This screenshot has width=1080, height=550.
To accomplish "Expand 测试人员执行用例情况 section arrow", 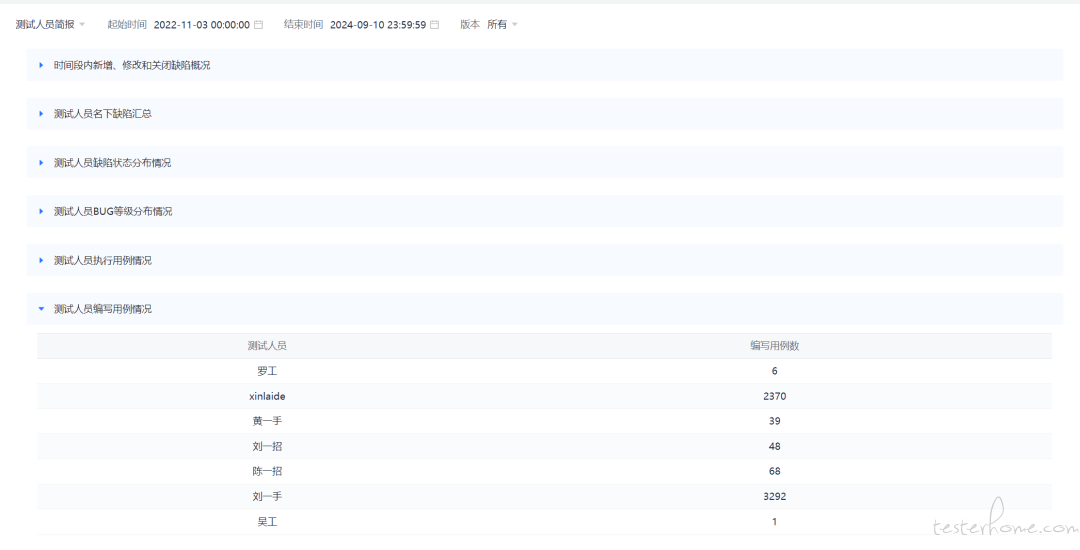I will (x=41, y=261).
